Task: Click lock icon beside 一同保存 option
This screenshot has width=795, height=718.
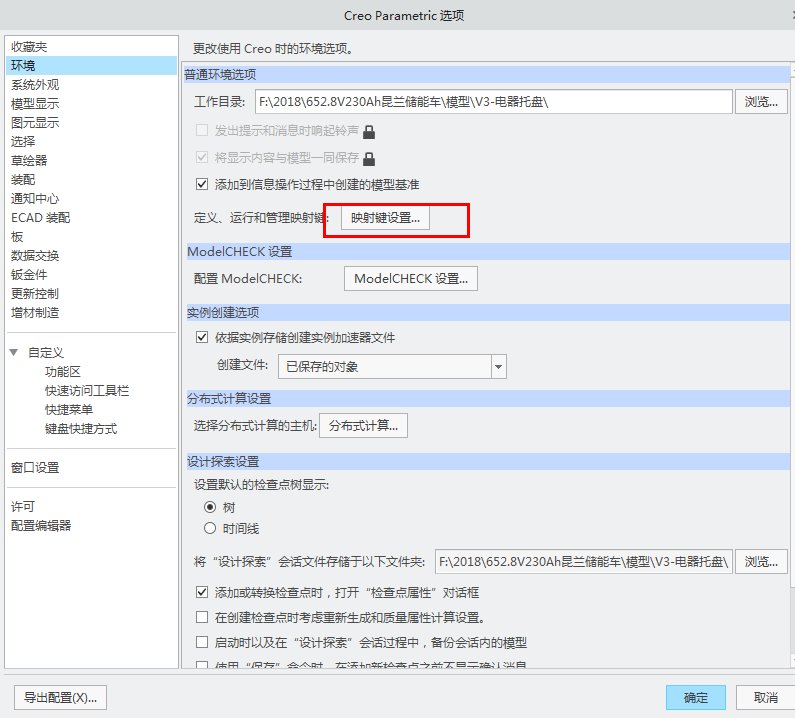Action: [369, 159]
